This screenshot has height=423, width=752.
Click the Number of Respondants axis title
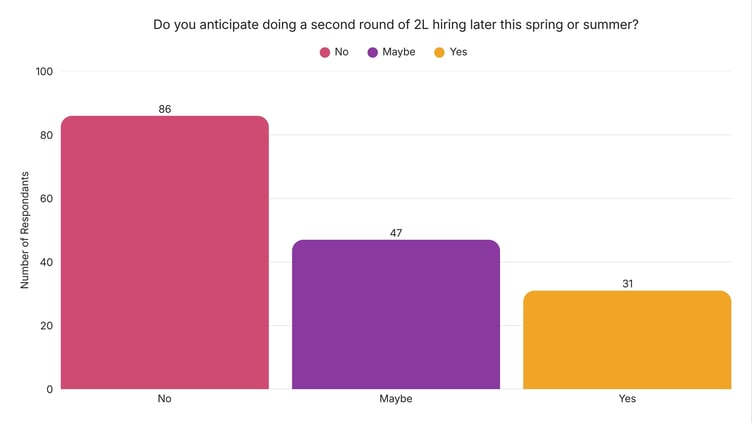click(26, 230)
